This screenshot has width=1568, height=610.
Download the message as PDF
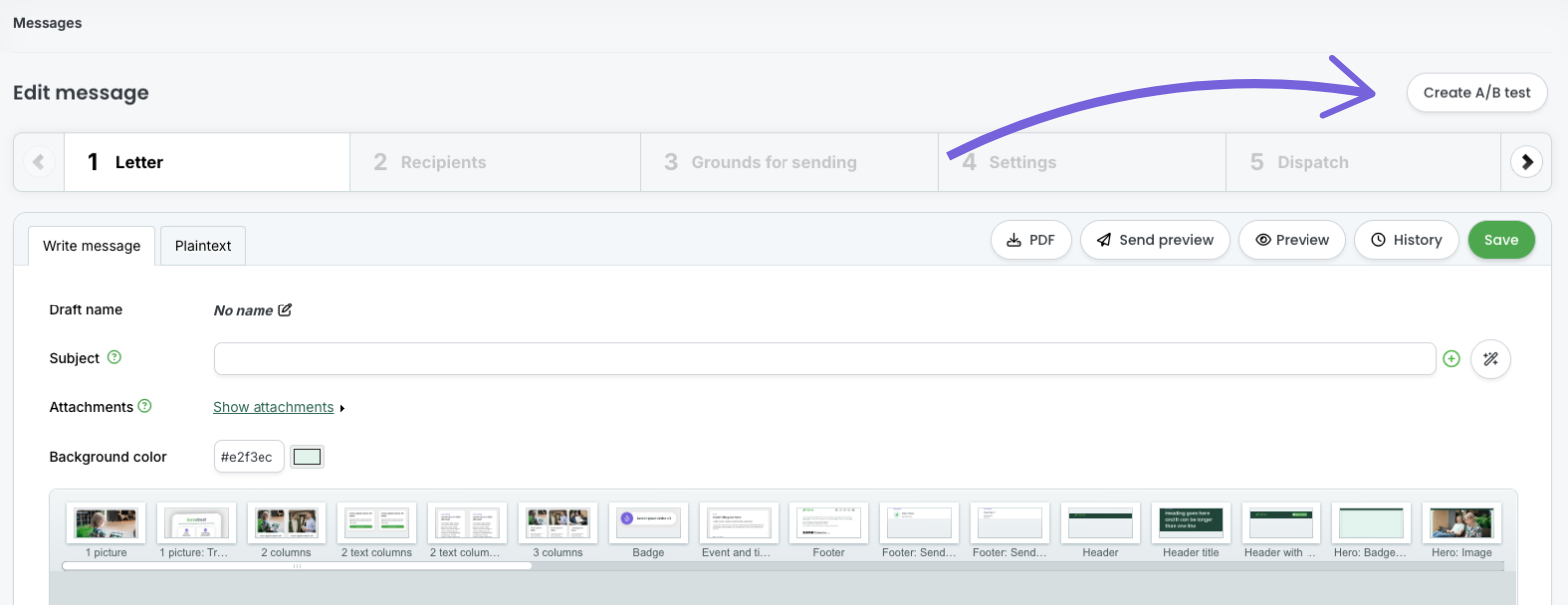[x=1030, y=240]
